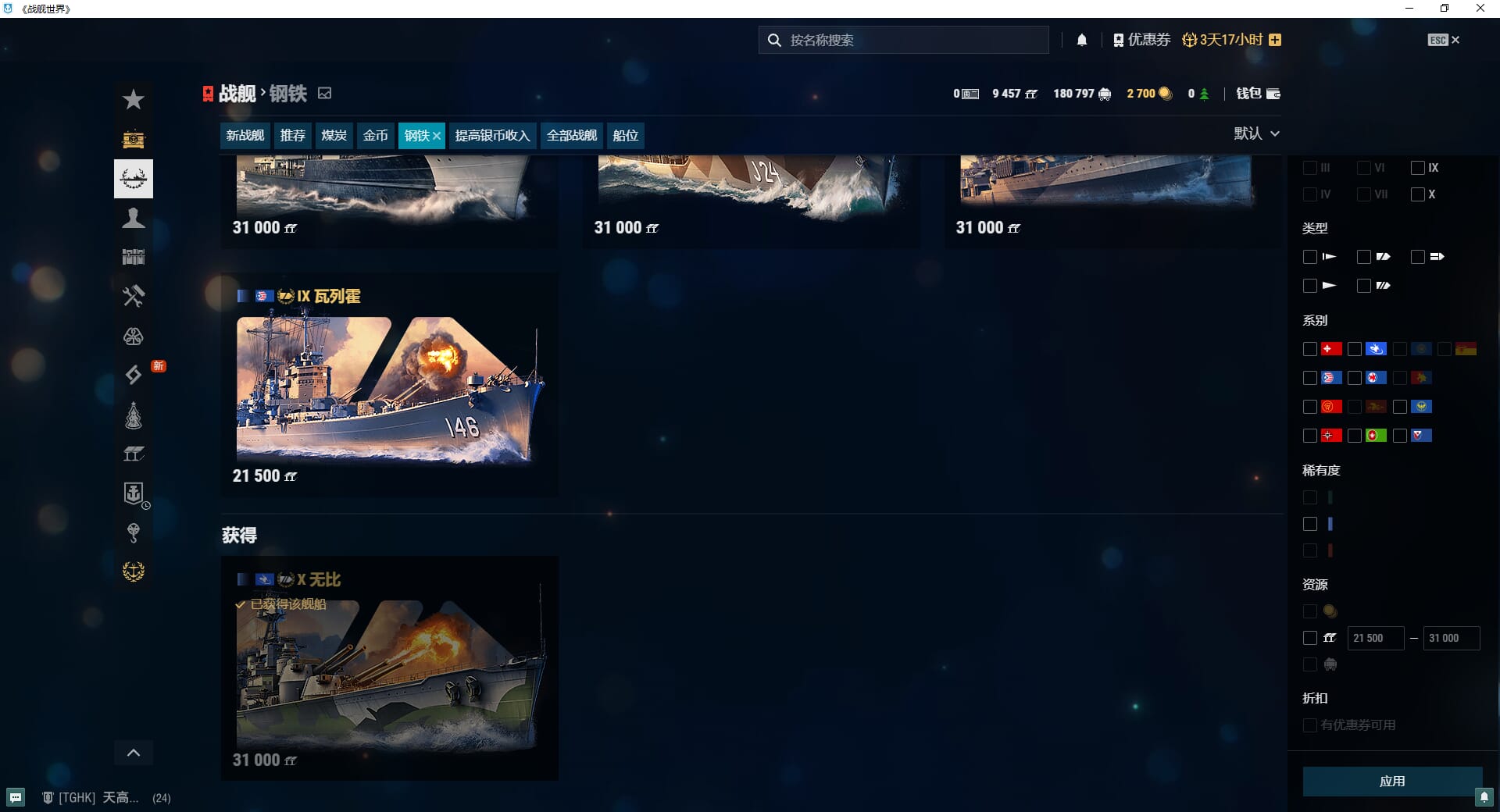
Task: Collapse list with the up chevron button
Action: coord(134,753)
